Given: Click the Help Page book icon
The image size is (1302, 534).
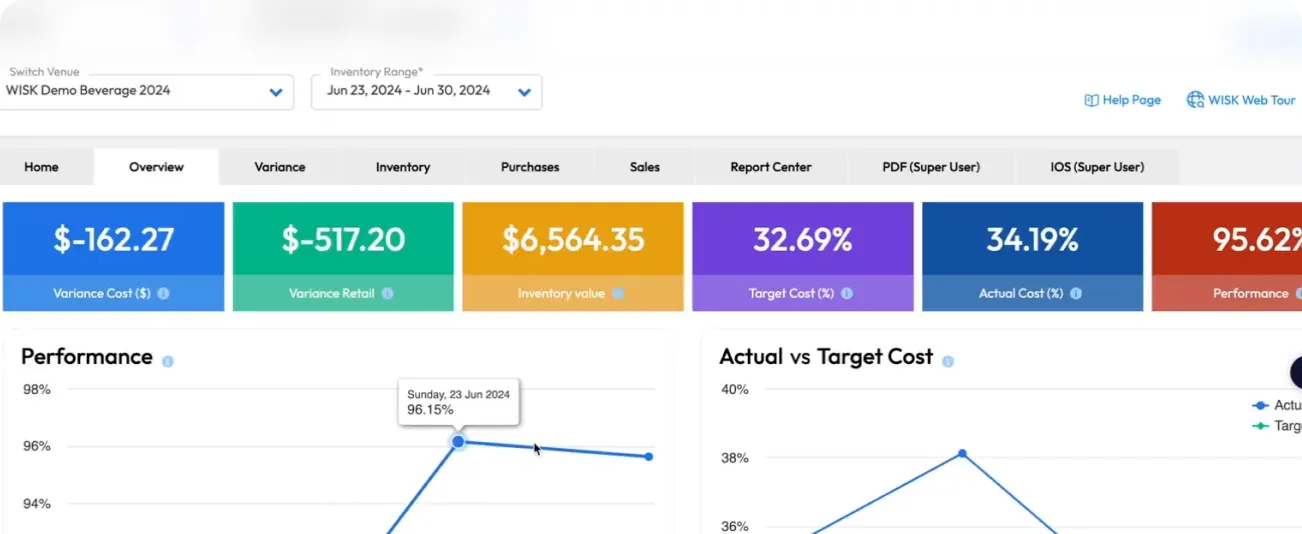Looking at the screenshot, I should [1091, 100].
